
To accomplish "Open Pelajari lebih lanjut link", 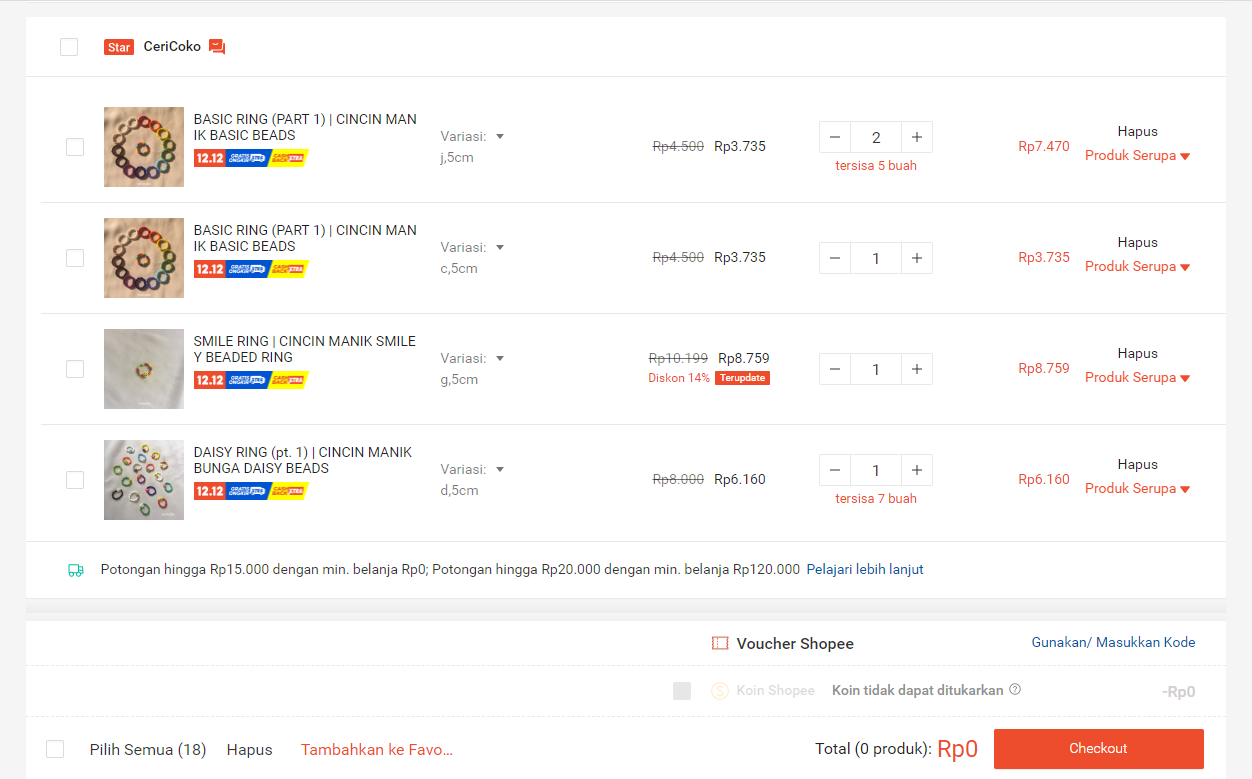I will pyautogui.click(x=865, y=570).
